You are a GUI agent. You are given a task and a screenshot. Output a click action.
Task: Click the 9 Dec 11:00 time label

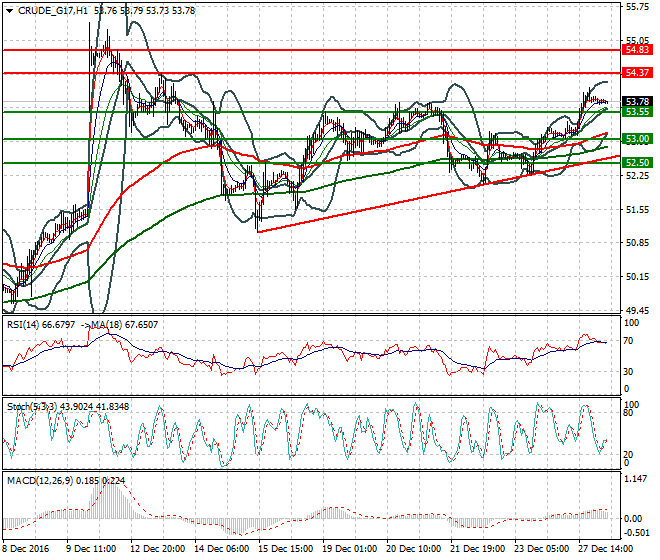(91, 549)
